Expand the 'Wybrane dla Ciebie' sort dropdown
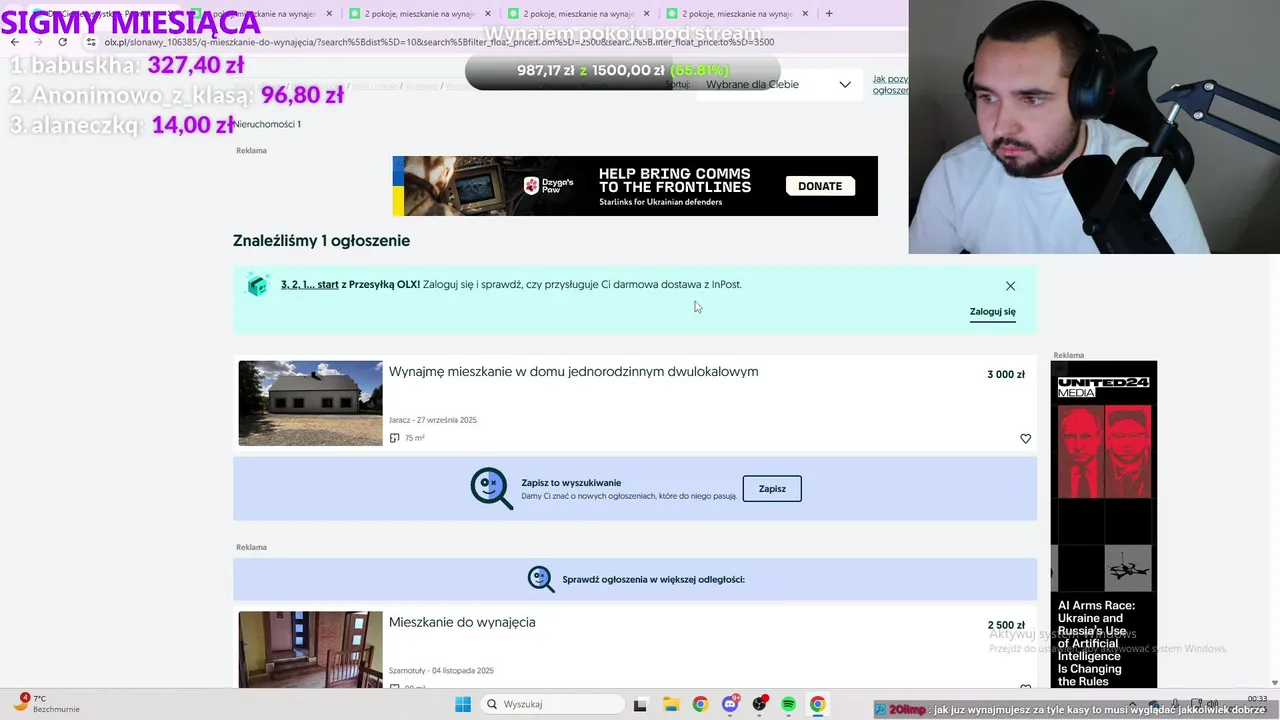This screenshot has width=1280, height=720. [778, 84]
